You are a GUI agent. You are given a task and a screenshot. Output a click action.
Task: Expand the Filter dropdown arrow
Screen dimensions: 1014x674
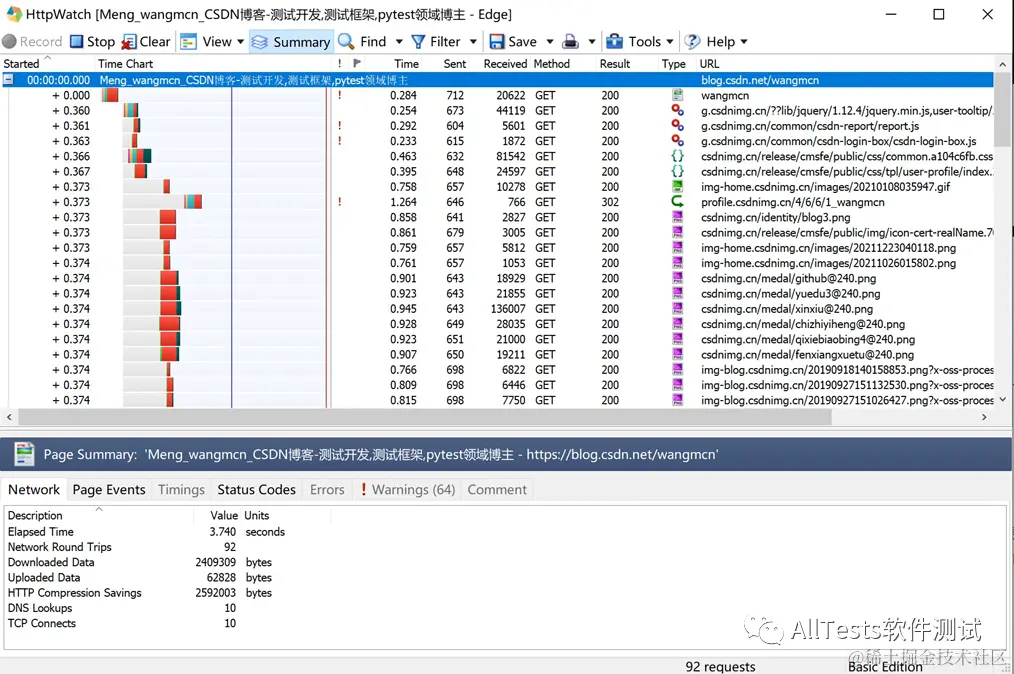473,41
